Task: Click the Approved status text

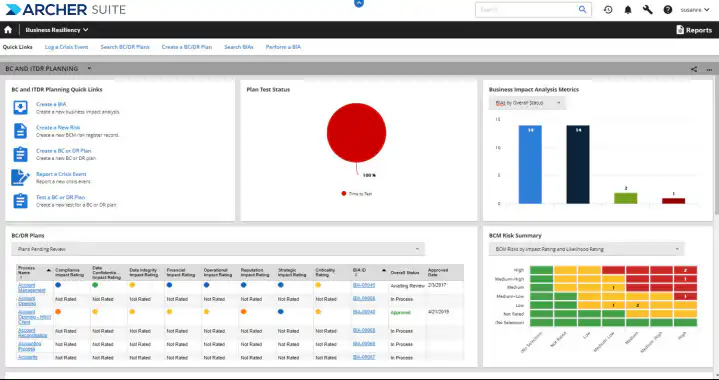Action: 401,313
